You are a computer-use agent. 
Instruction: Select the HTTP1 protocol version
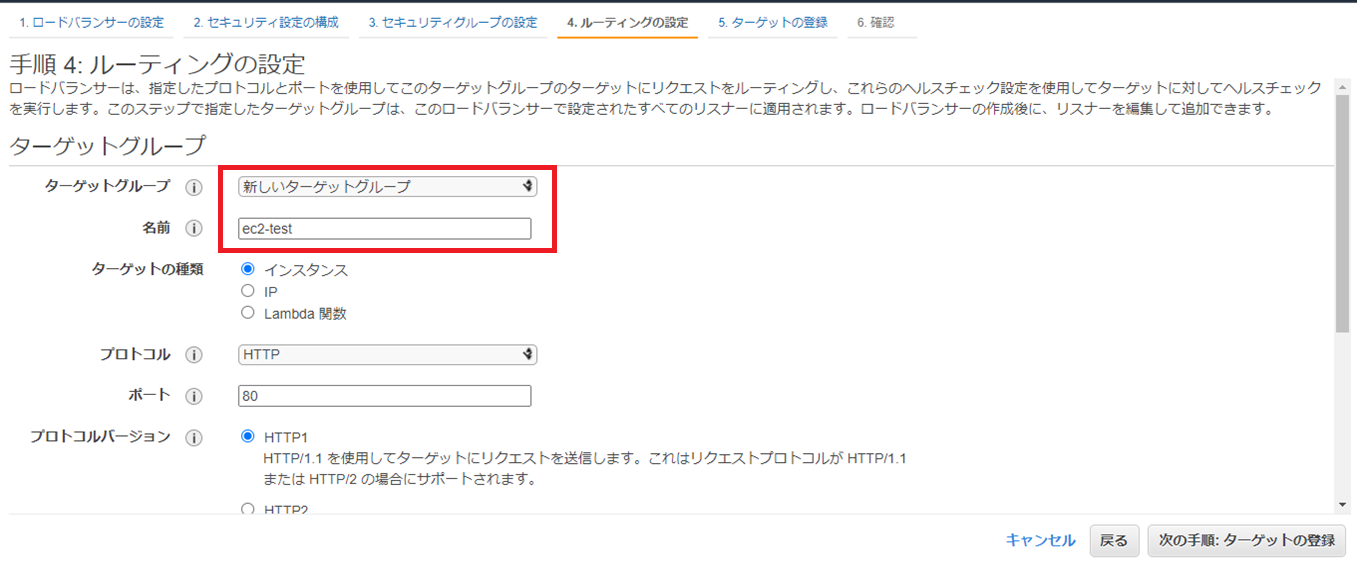click(248, 436)
